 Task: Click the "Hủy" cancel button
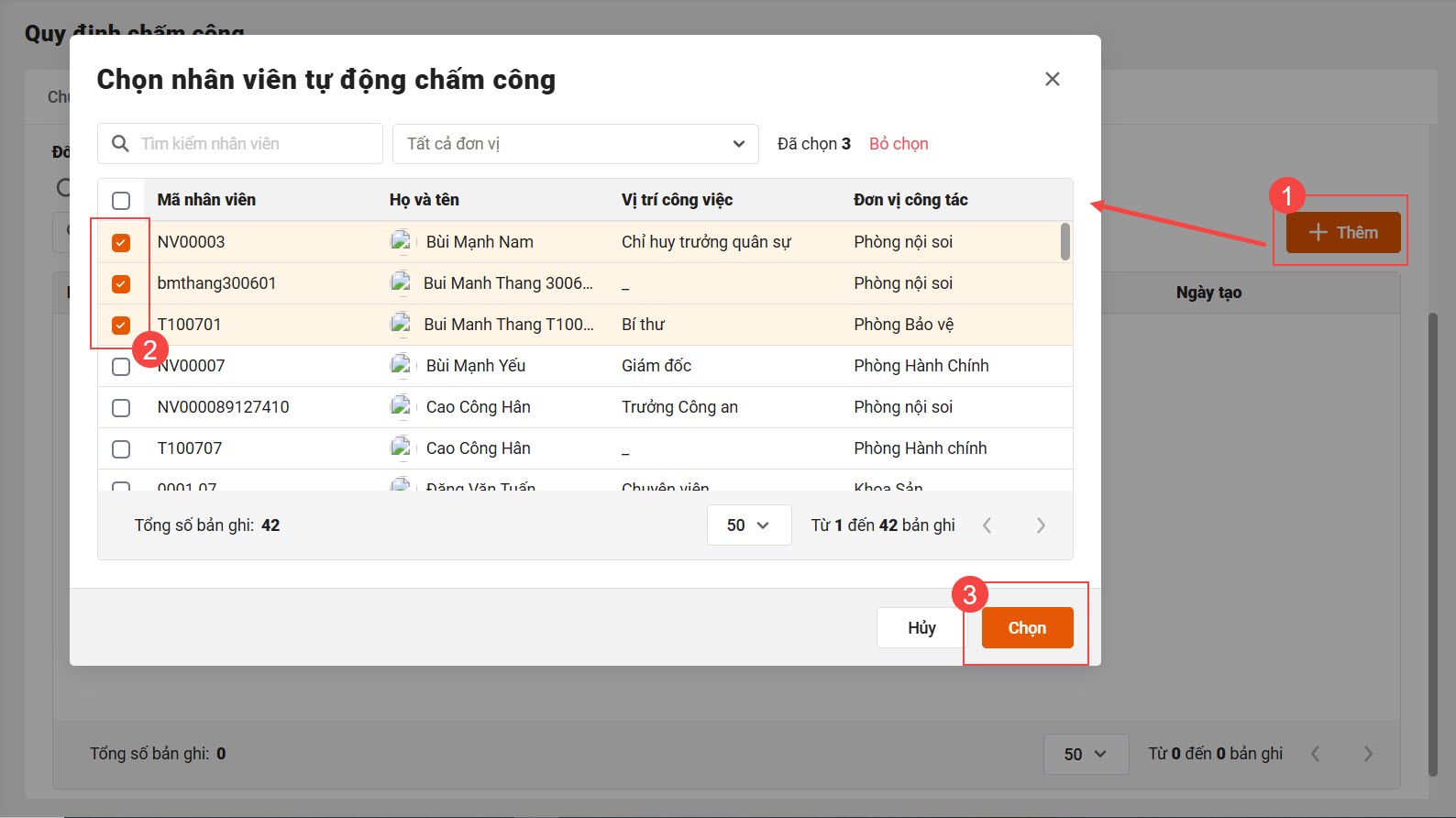point(921,628)
